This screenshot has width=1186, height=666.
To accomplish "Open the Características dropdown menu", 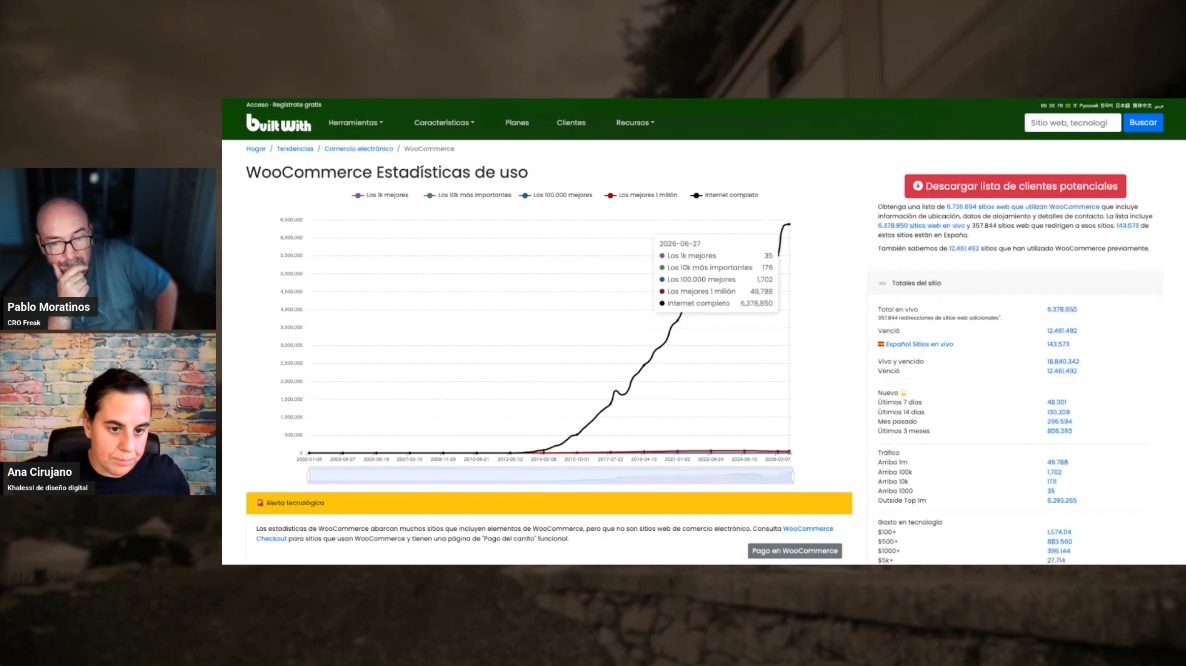I will 444,122.
